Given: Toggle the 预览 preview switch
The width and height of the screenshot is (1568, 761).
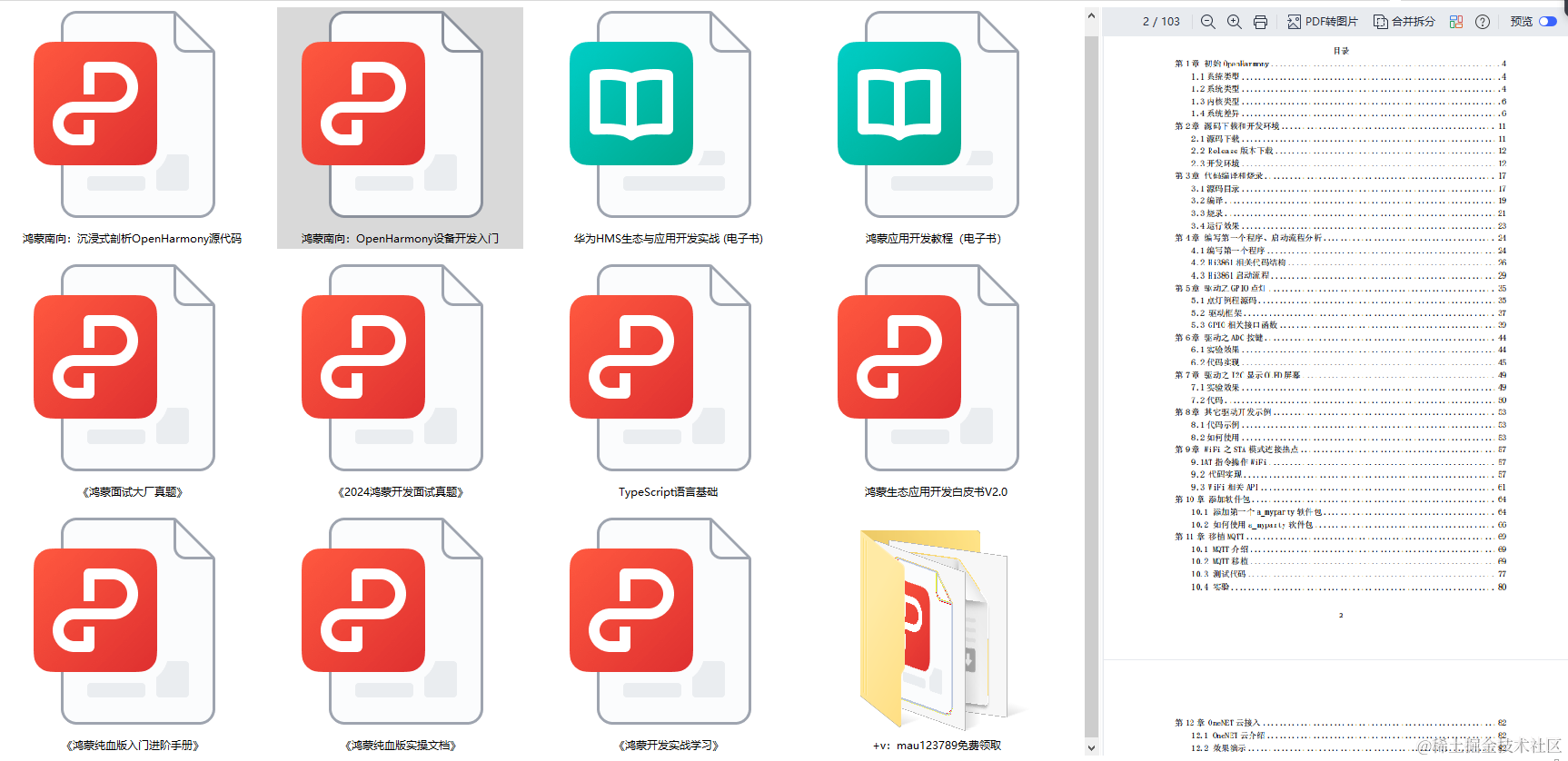Looking at the screenshot, I should pyautogui.click(x=1547, y=22).
